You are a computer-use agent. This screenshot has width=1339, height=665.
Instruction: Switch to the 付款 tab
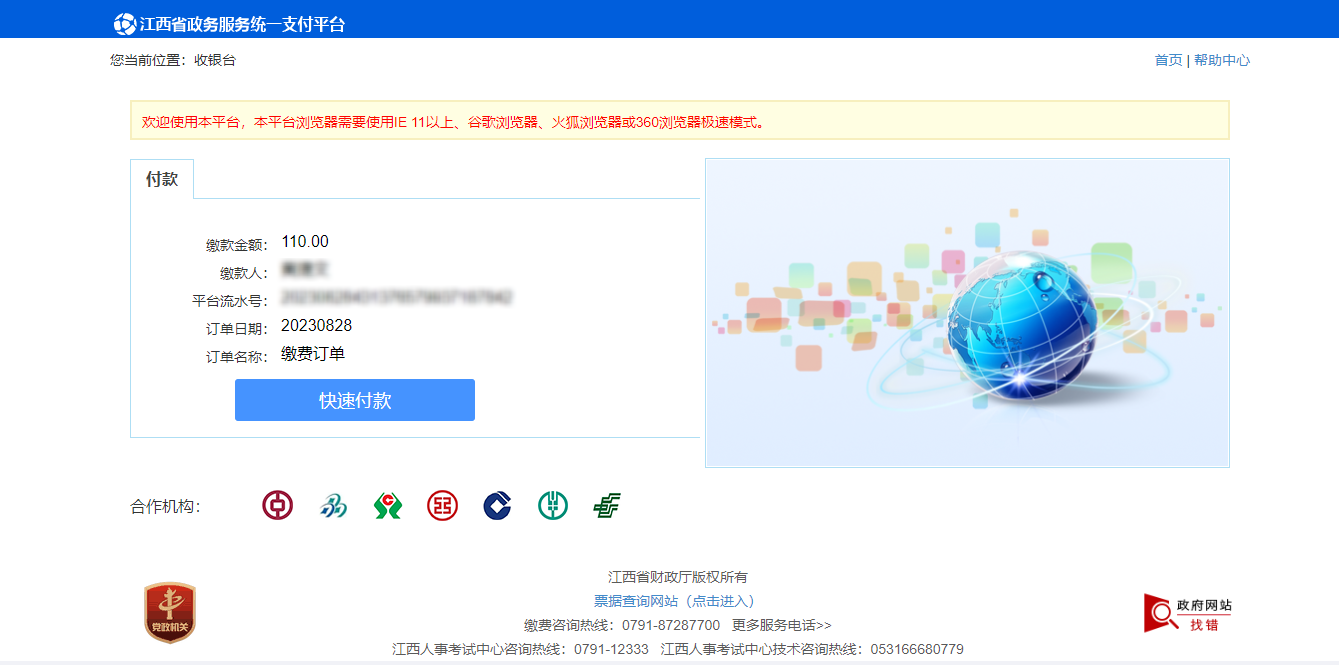click(x=162, y=179)
